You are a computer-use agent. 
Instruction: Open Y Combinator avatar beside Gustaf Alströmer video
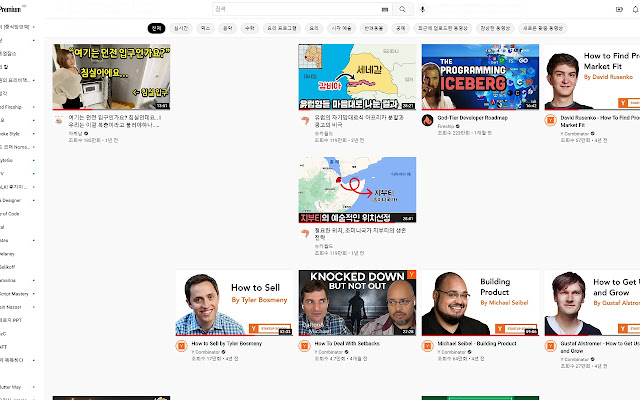click(550, 347)
